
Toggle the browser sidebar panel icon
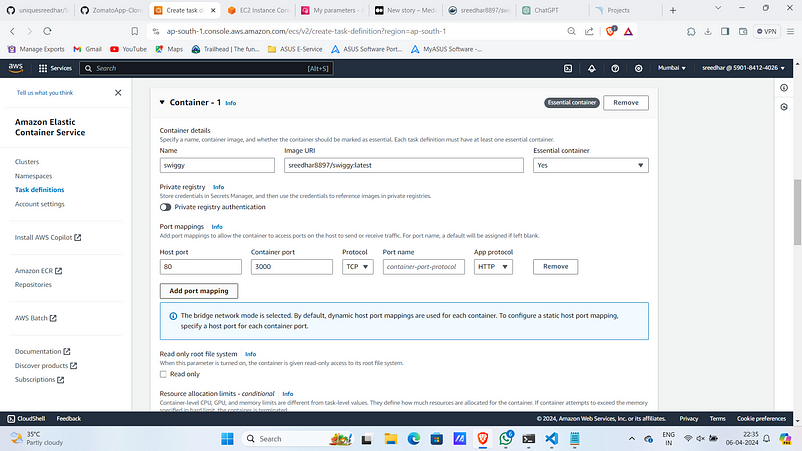pos(725,31)
